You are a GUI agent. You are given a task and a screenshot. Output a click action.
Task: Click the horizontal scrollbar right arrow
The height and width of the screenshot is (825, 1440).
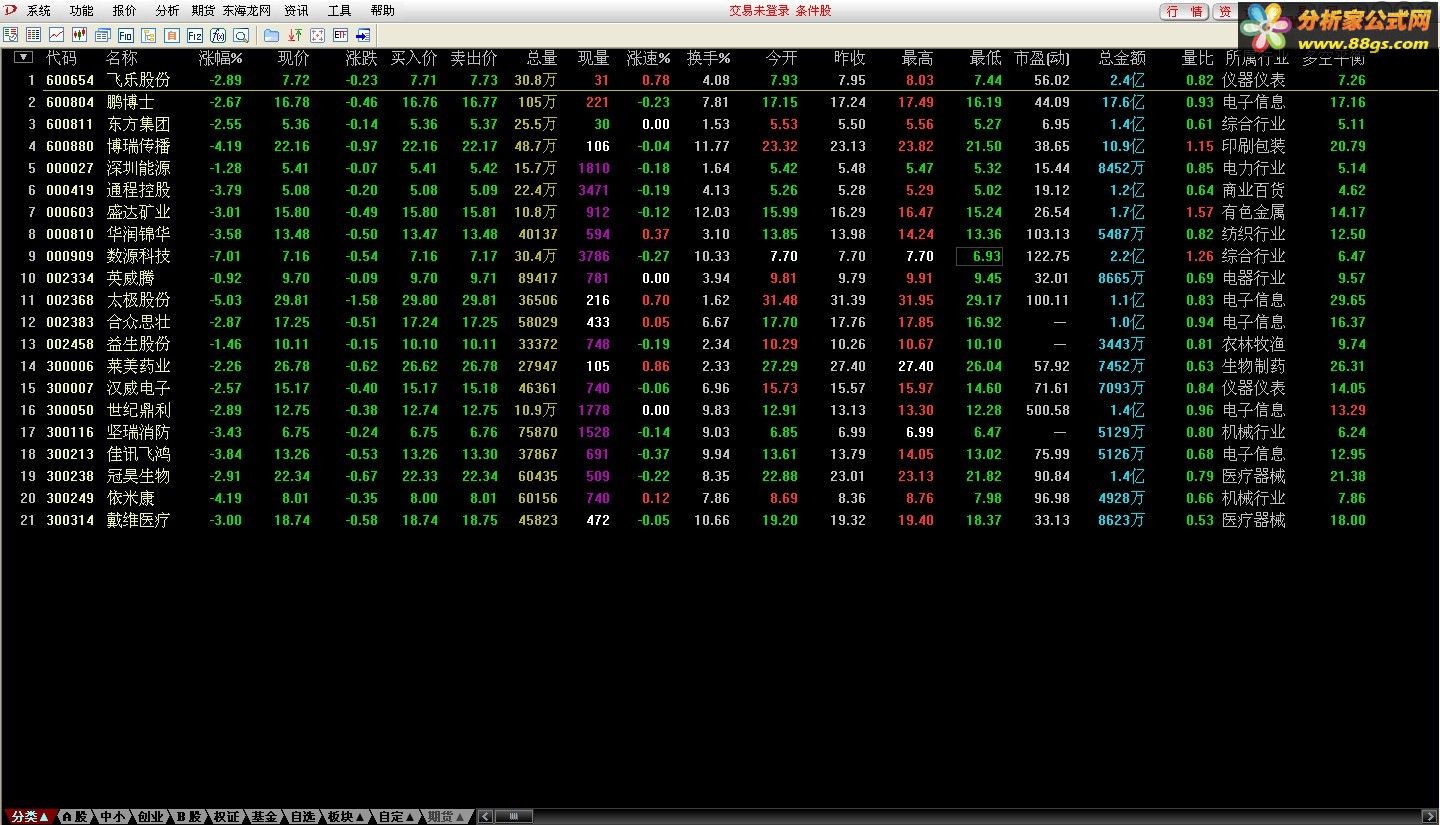click(1428, 817)
